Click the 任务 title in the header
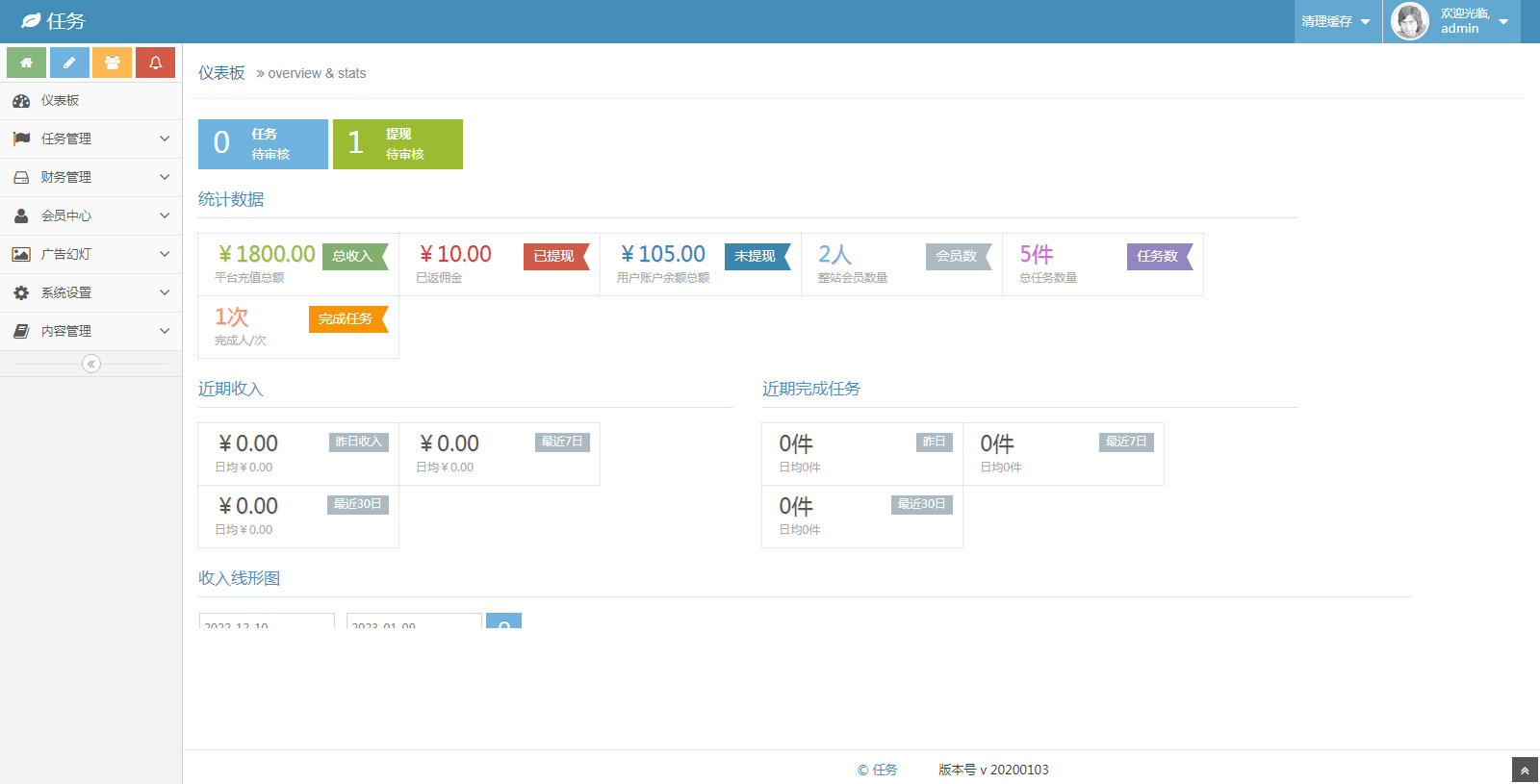1540x784 pixels. click(x=65, y=21)
